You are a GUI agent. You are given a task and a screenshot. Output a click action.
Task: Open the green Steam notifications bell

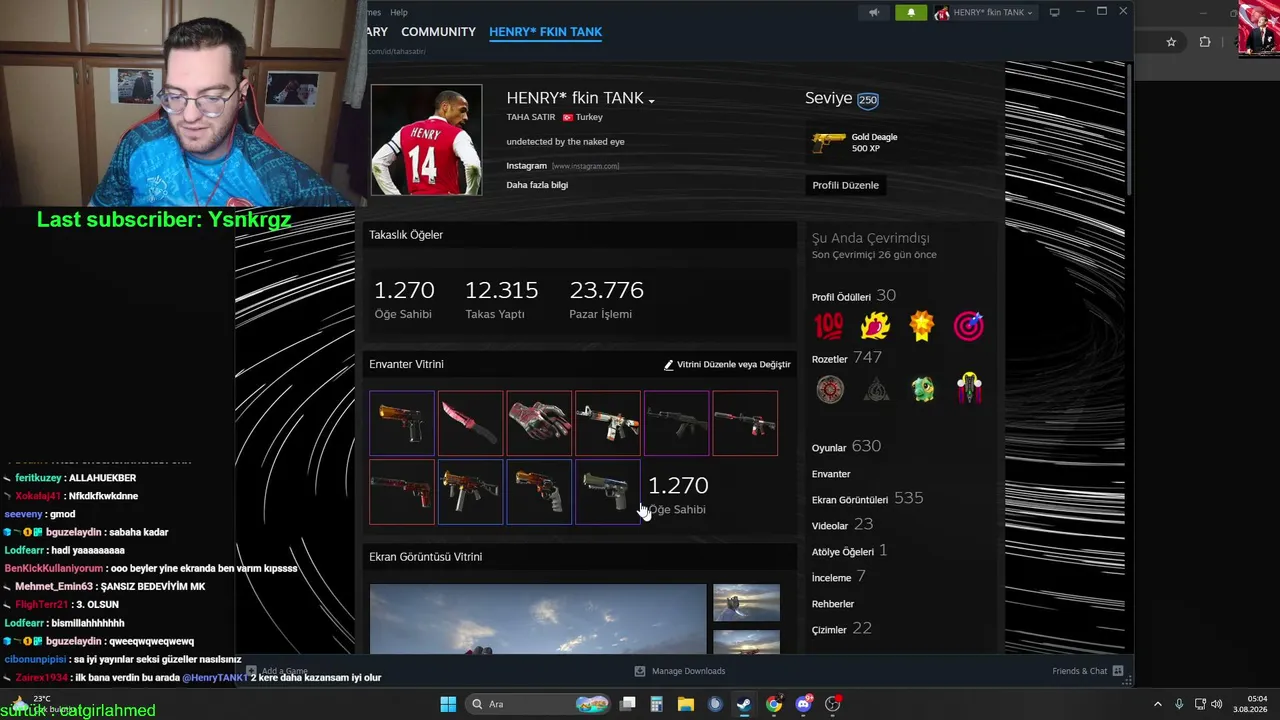tap(911, 13)
